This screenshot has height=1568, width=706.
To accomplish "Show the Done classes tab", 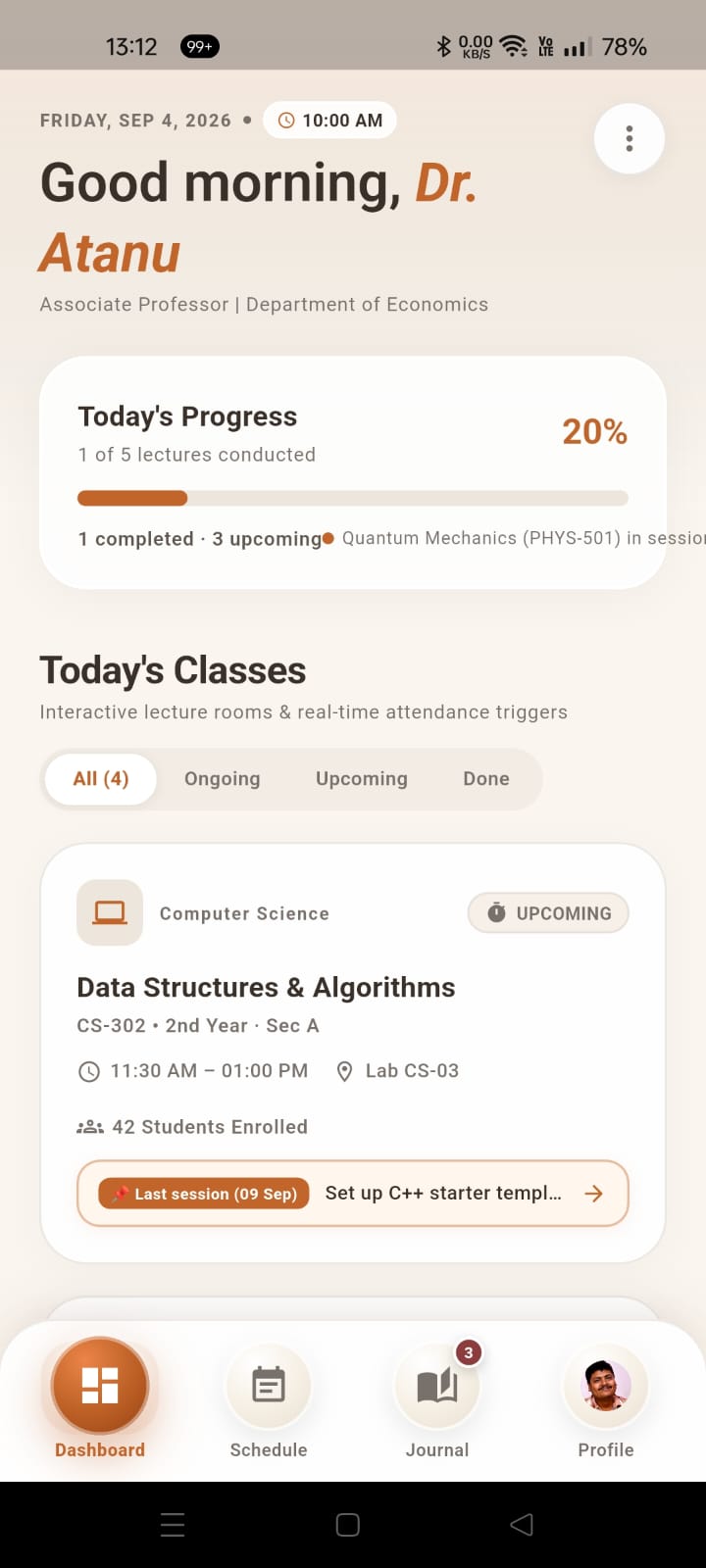I will pos(486,779).
